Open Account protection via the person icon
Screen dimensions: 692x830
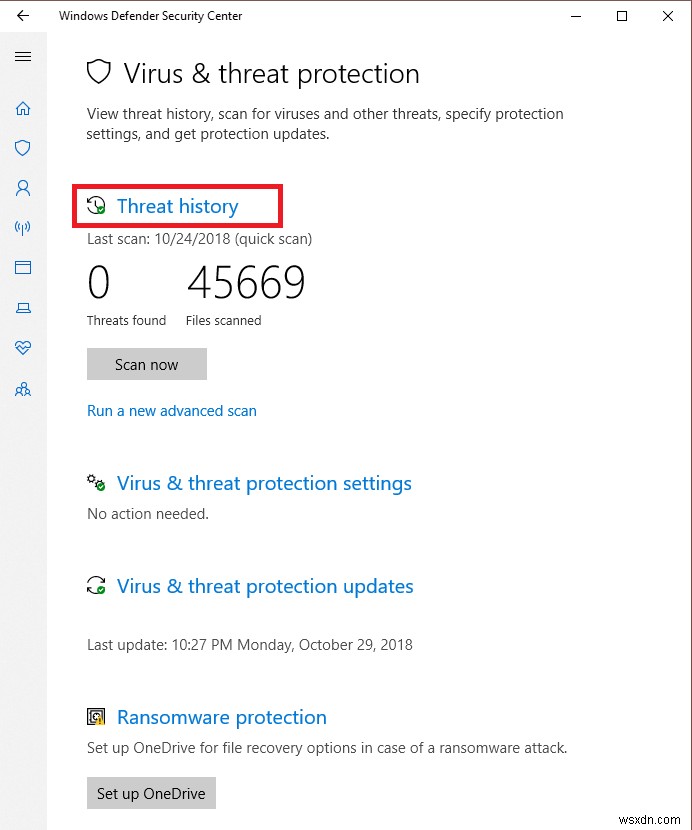(x=23, y=188)
